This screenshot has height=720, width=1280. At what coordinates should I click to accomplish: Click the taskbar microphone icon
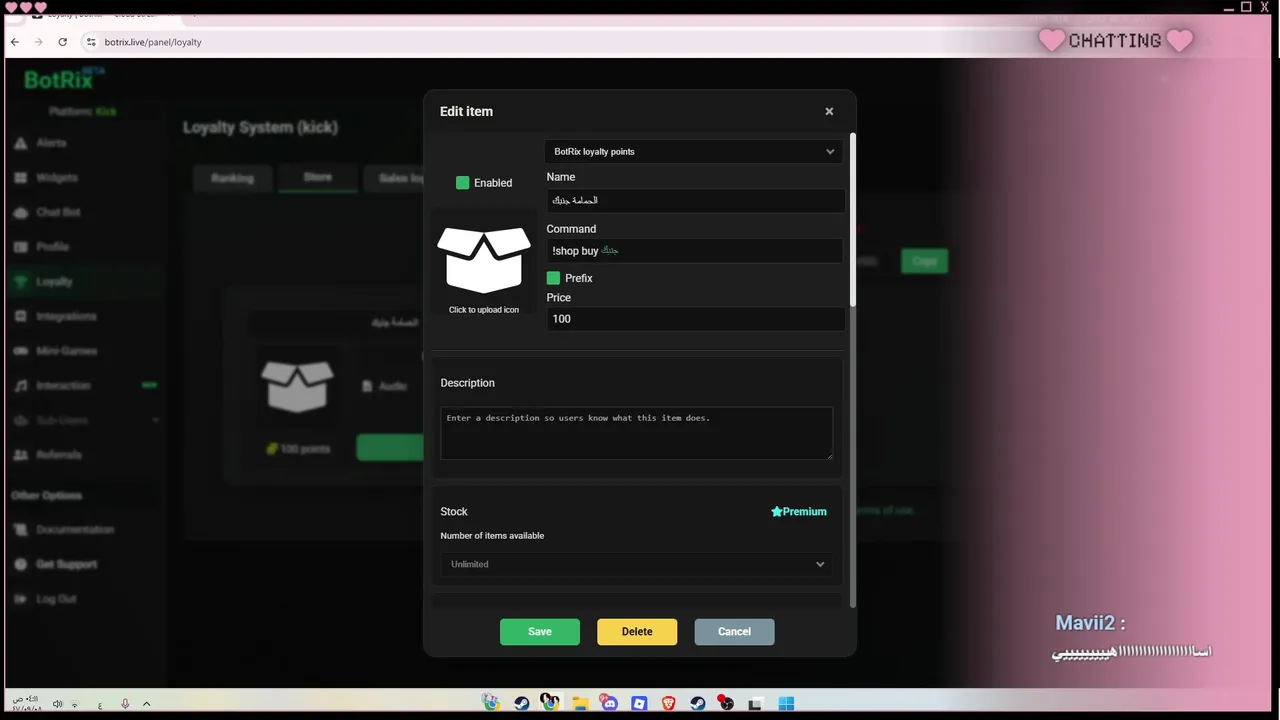(x=125, y=704)
